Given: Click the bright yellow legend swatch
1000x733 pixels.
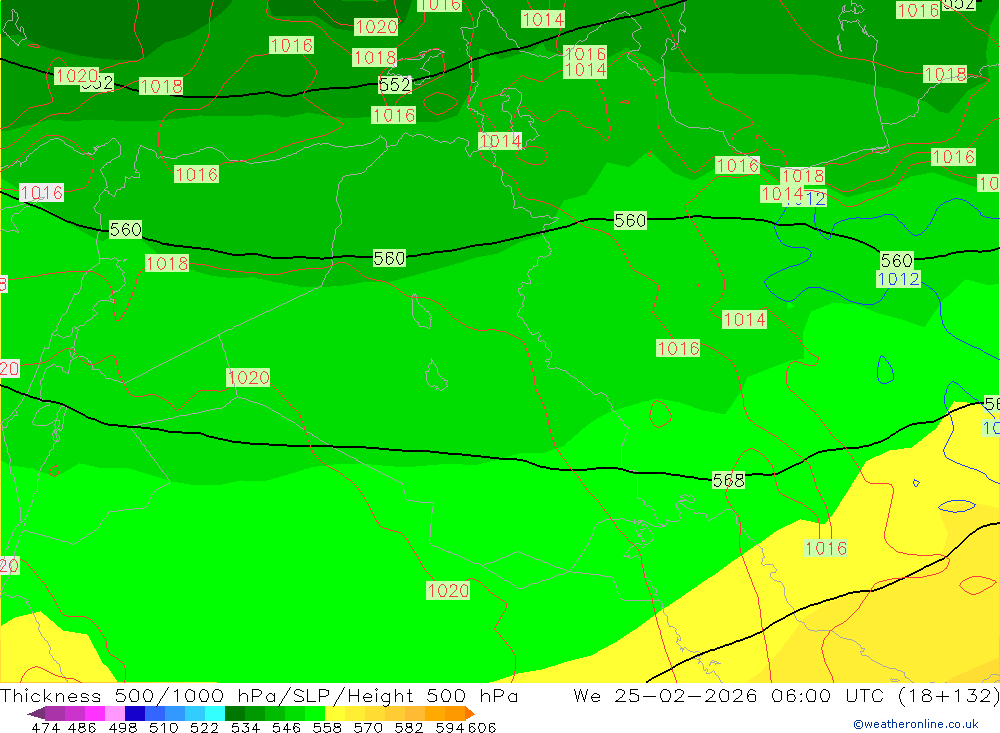Looking at the screenshot, I should coord(335,713).
